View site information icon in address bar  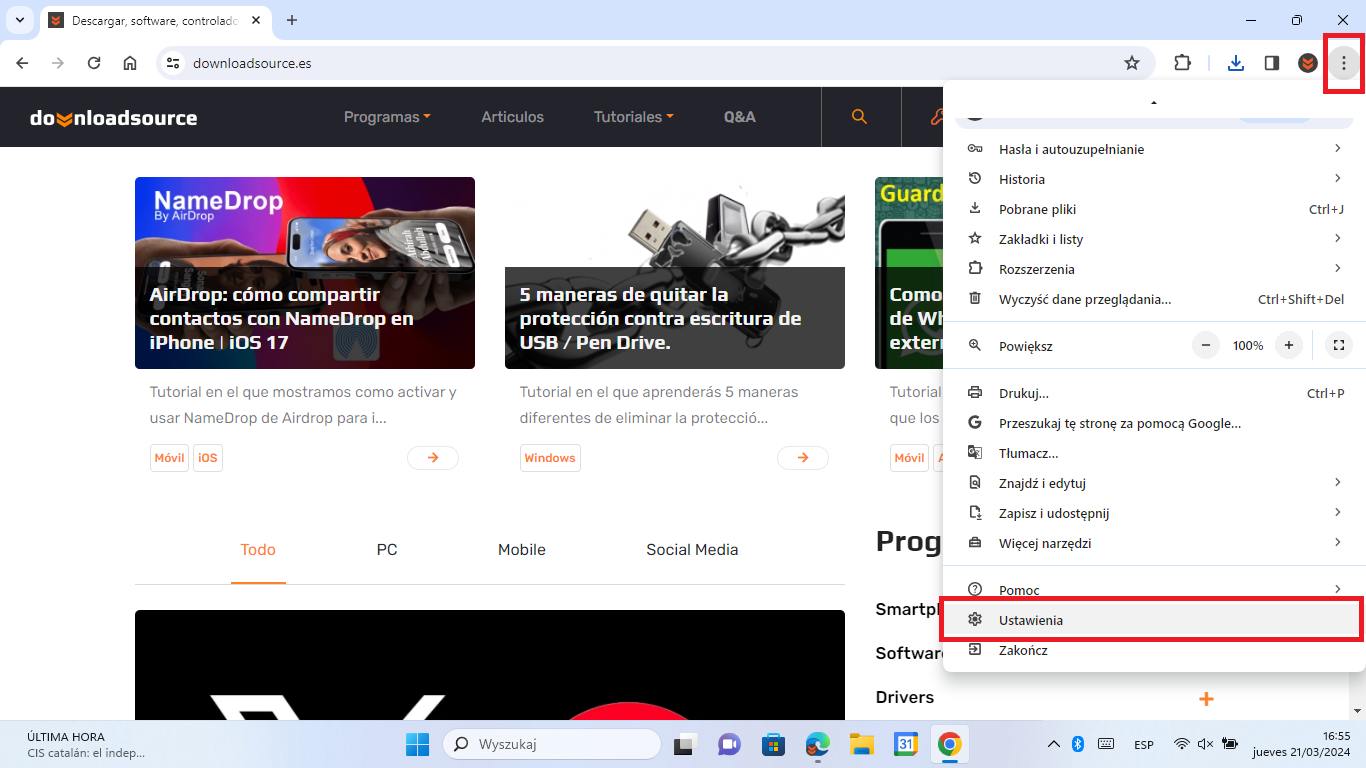173,63
